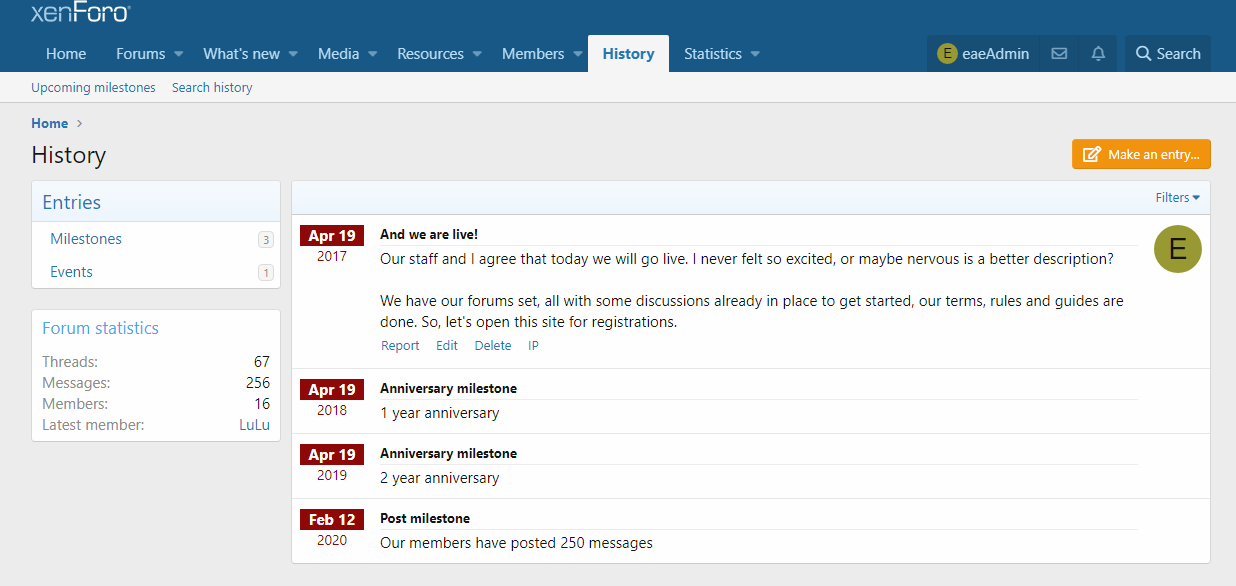
Task: Open the Filters dropdown
Action: 1177,198
